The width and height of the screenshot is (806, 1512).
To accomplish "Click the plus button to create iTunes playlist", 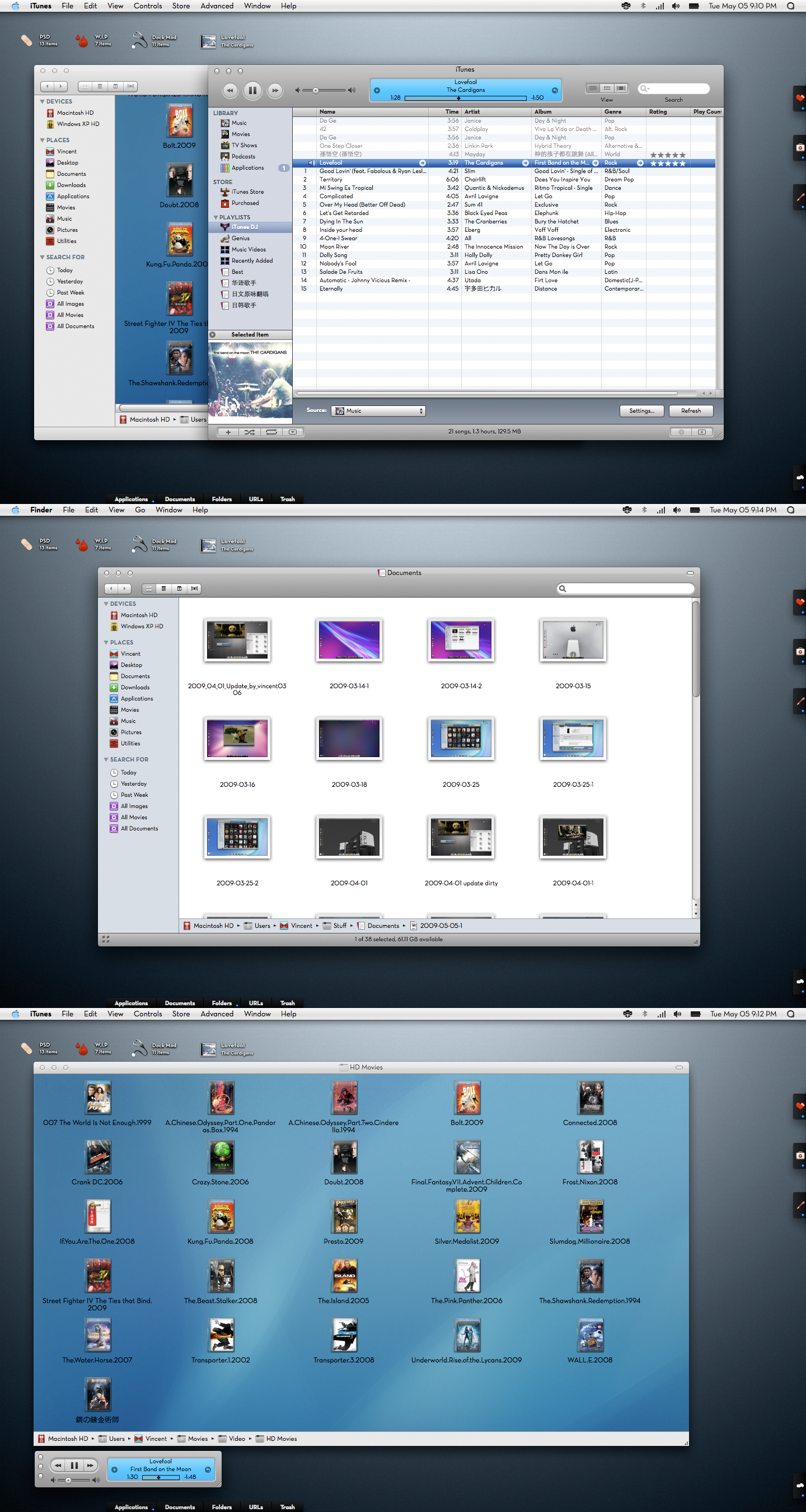I will click(228, 432).
